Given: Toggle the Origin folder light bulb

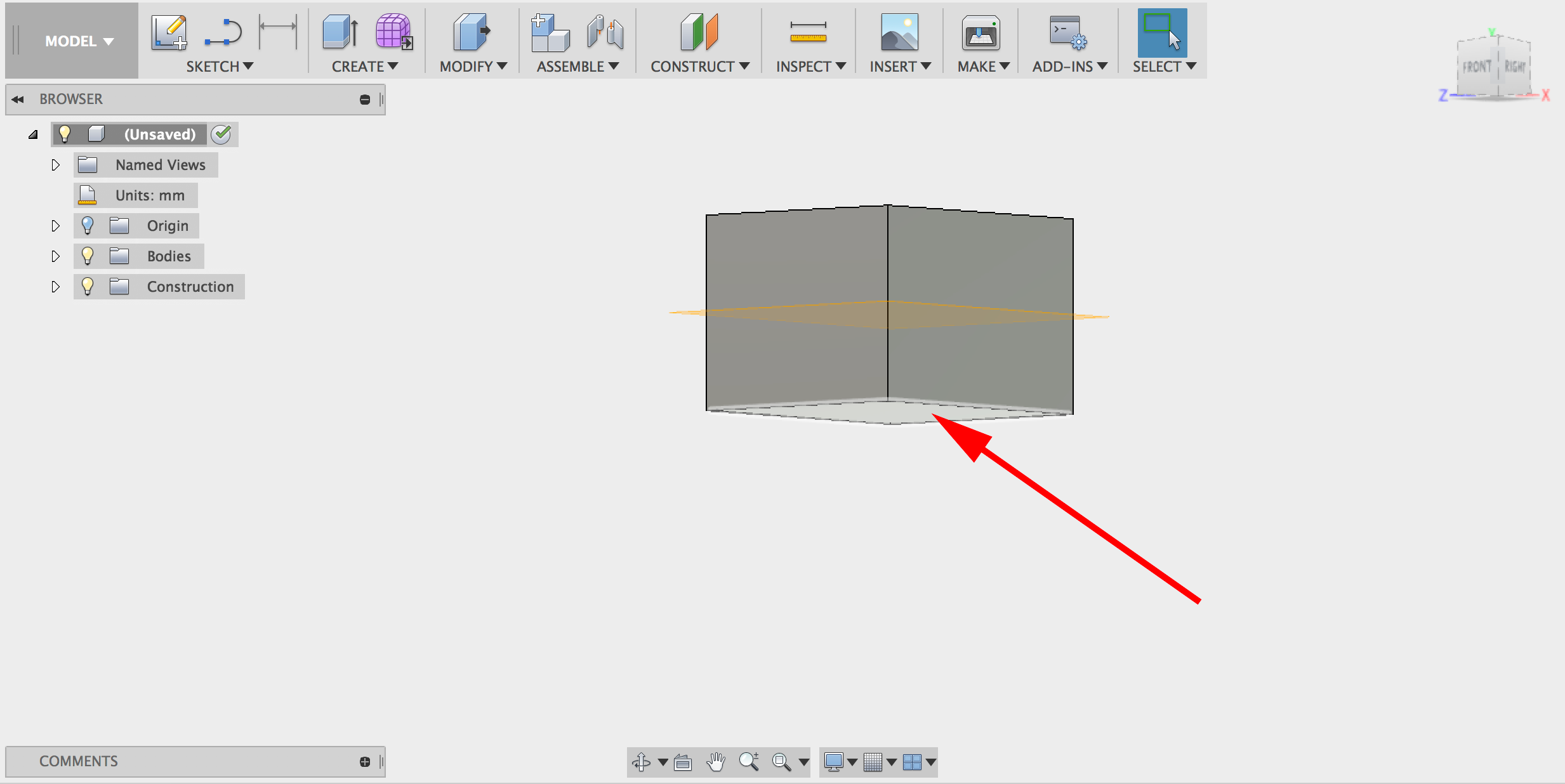Looking at the screenshot, I should tap(88, 226).
